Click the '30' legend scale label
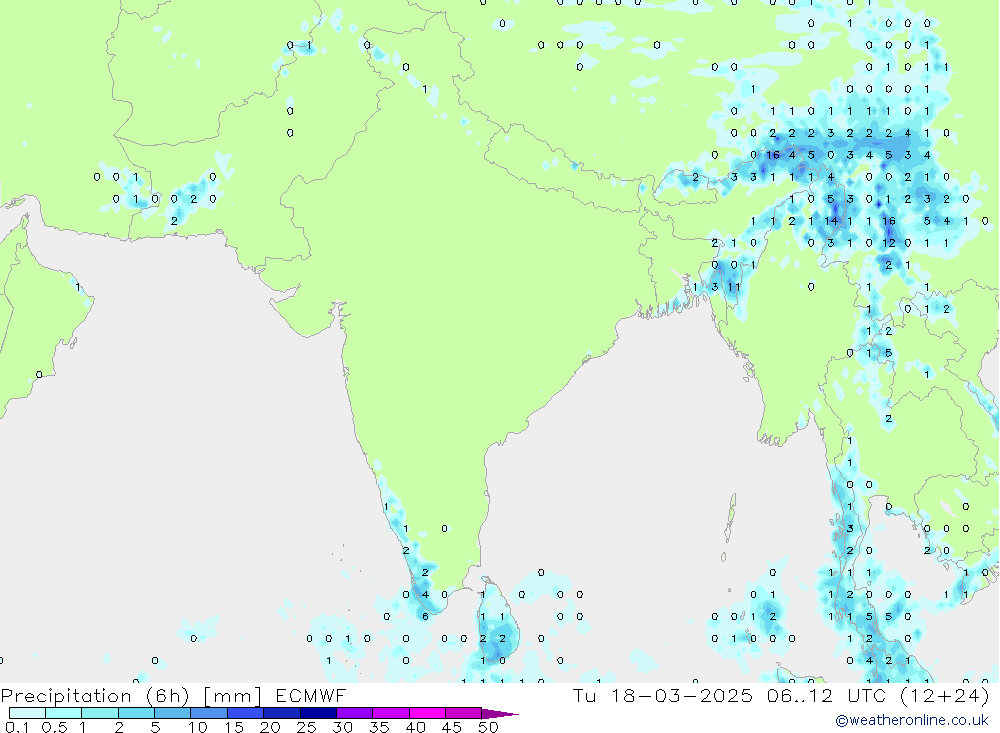The image size is (1000, 733). pyautogui.click(x=342, y=727)
